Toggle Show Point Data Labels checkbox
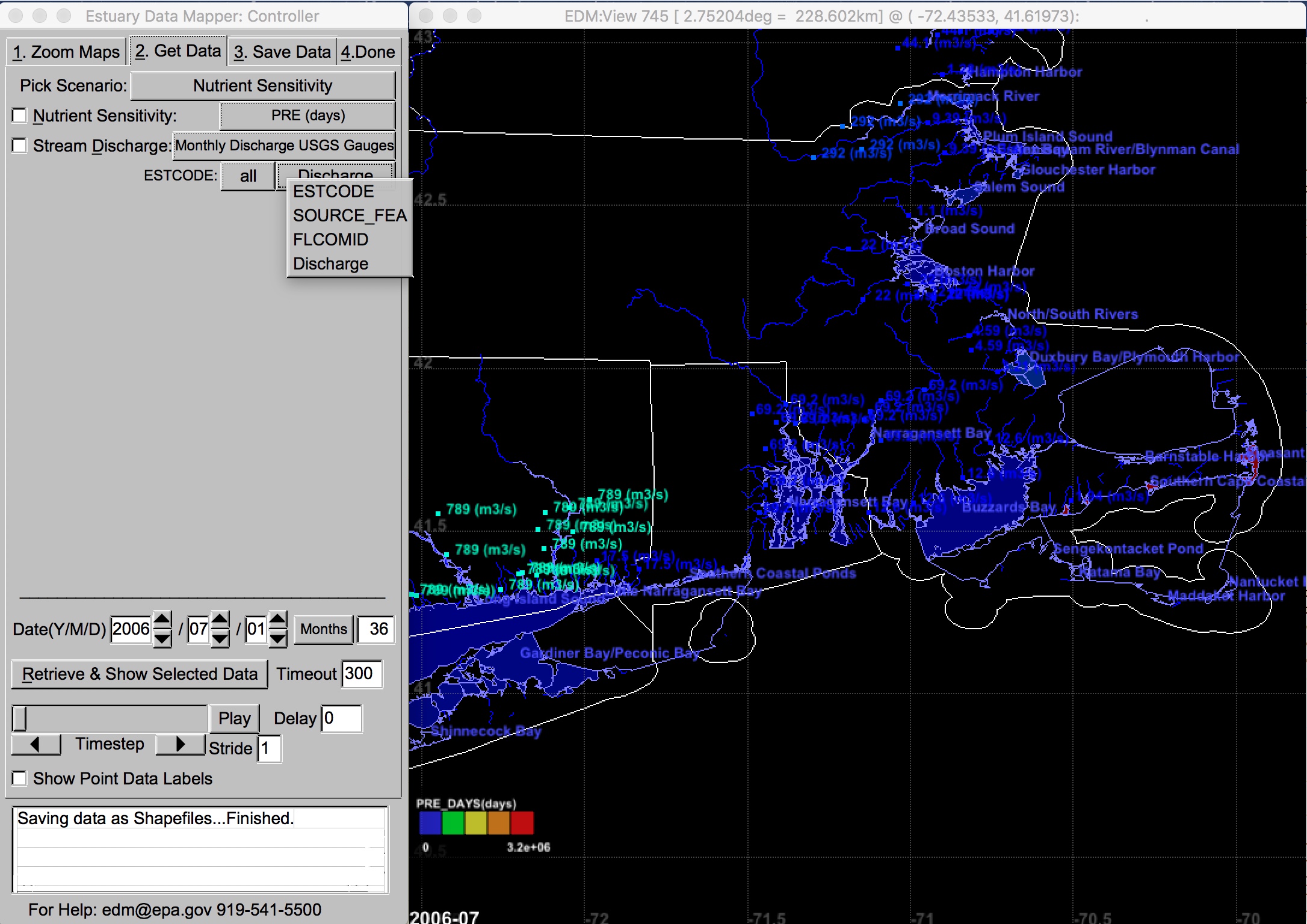The width and height of the screenshot is (1307, 924). (x=20, y=778)
